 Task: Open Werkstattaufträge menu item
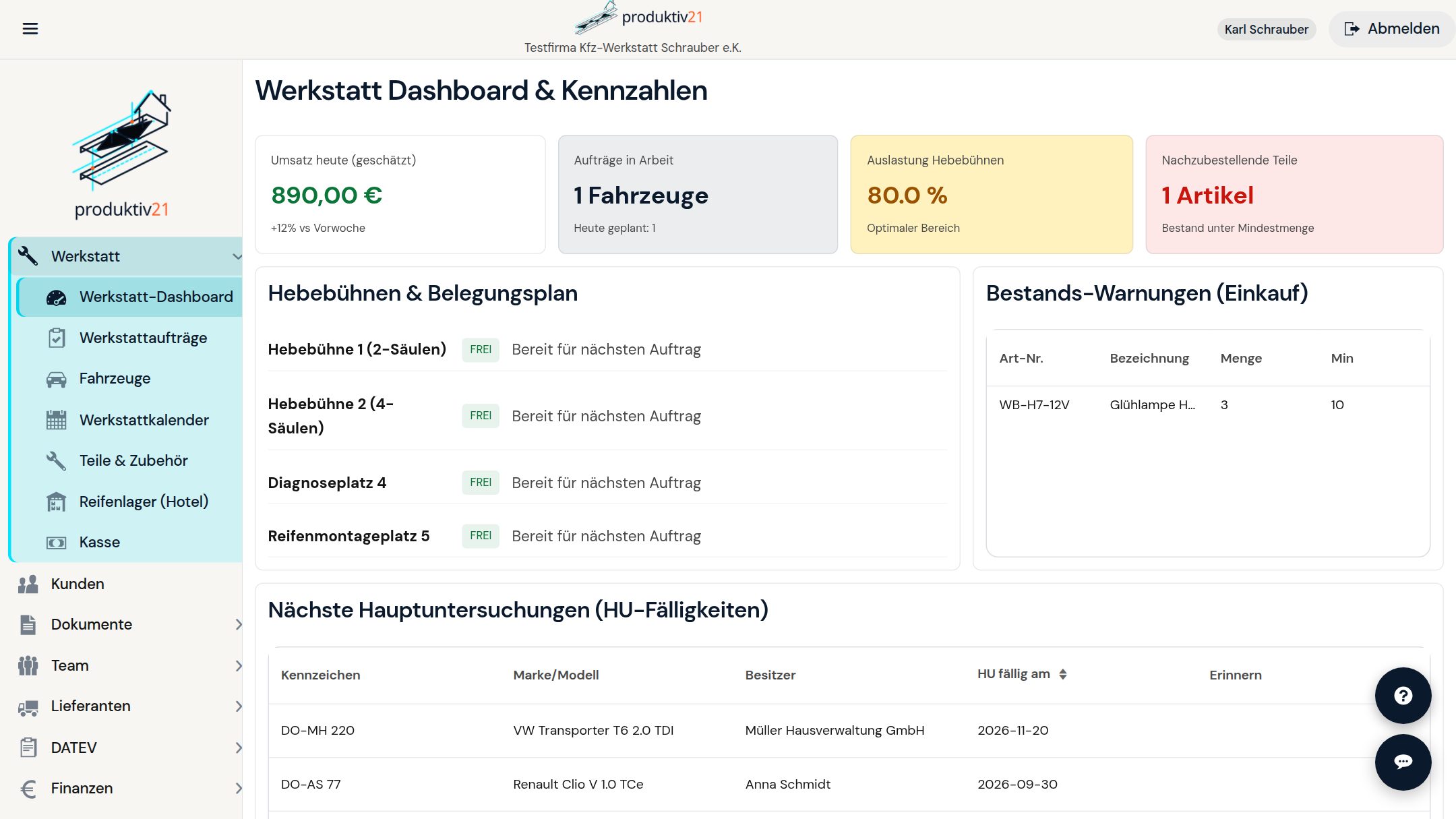[x=129, y=338]
